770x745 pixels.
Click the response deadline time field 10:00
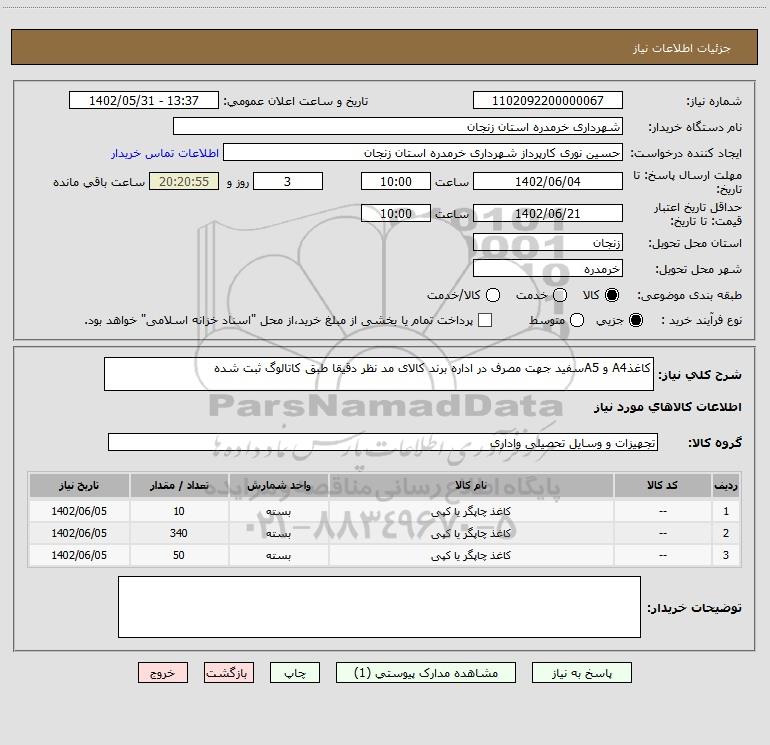(396, 181)
